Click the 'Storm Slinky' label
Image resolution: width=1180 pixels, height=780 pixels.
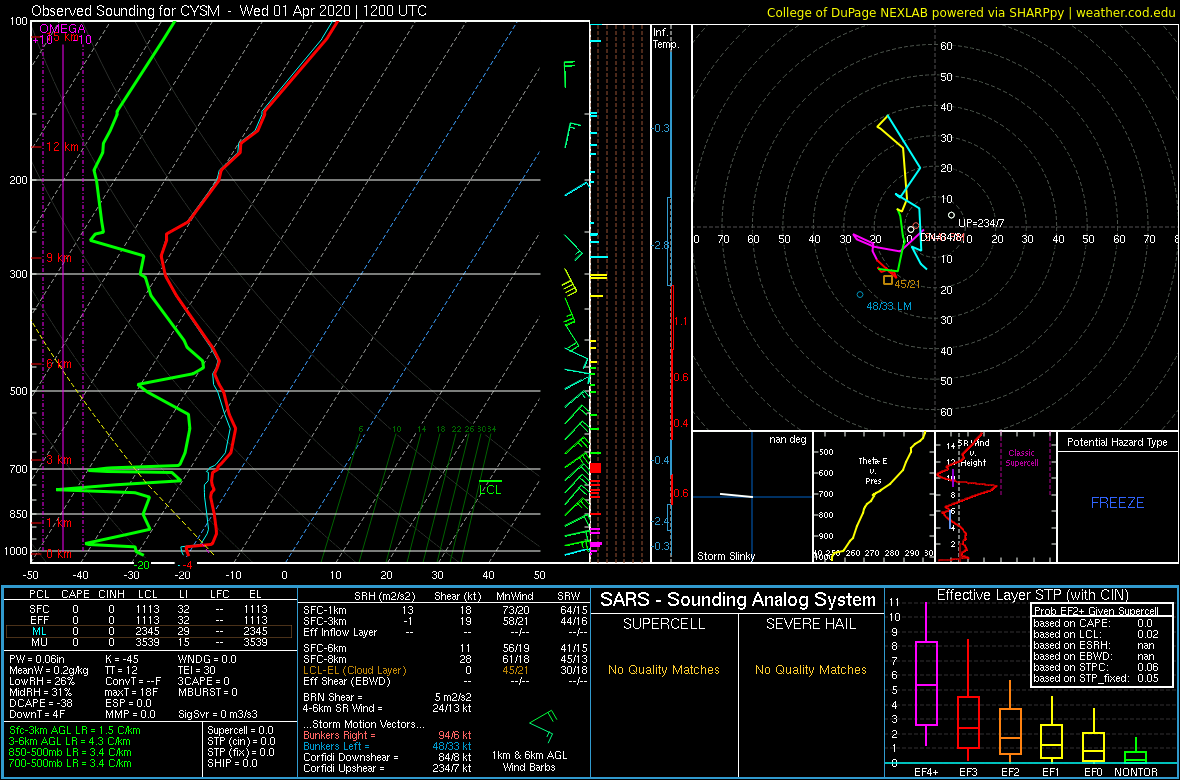(x=727, y=556)
